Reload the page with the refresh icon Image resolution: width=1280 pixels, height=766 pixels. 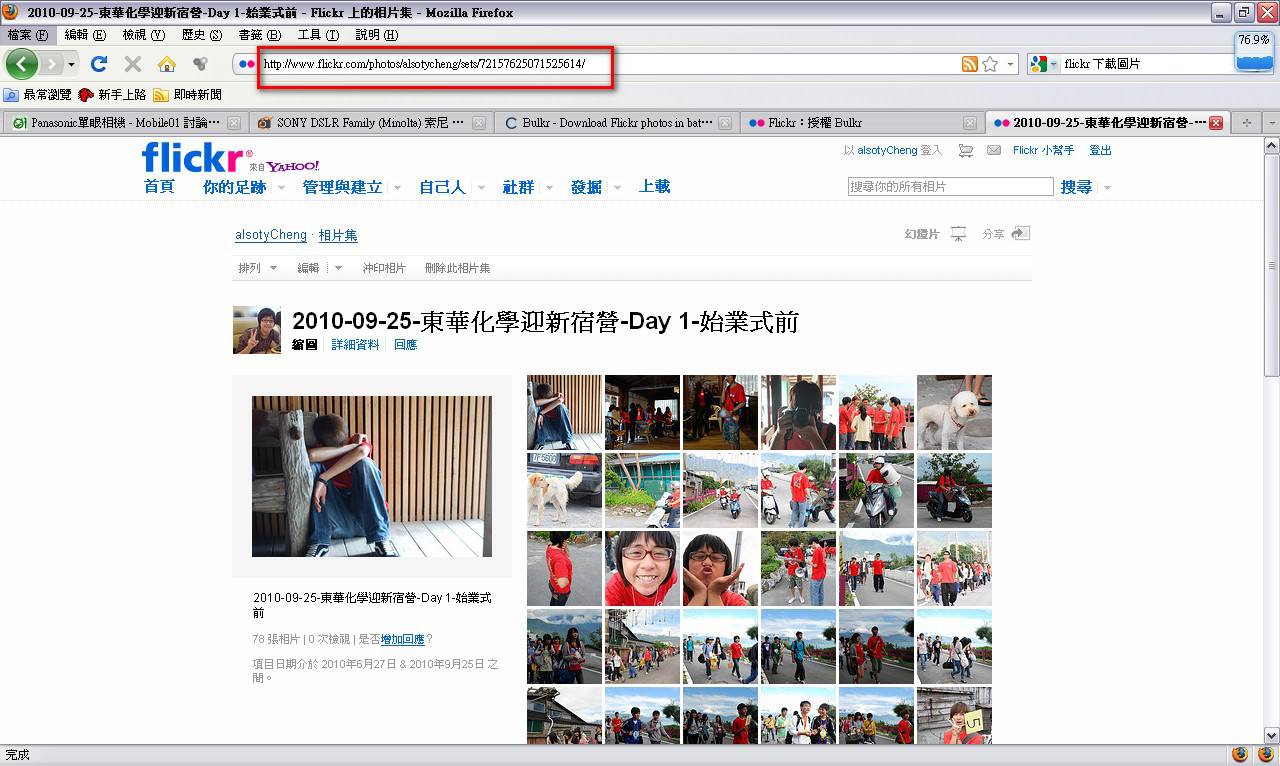click(98, 64)
